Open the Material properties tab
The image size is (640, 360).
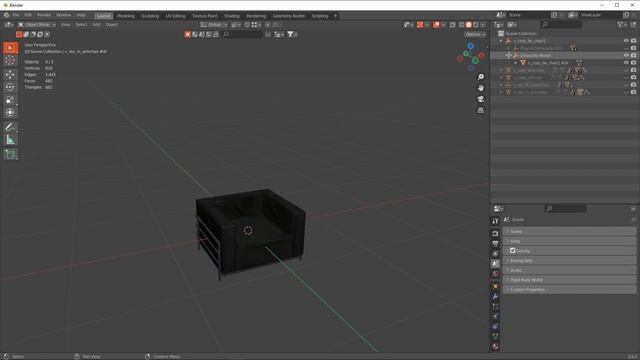495,347
